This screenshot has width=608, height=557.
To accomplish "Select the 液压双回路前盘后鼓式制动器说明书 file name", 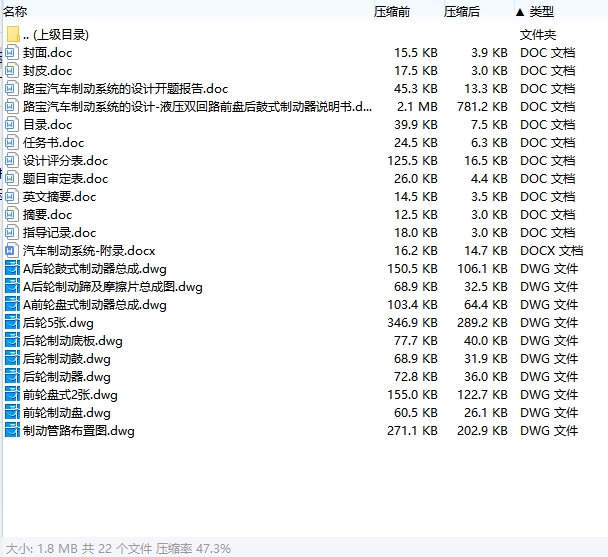I will coord(197,107).
